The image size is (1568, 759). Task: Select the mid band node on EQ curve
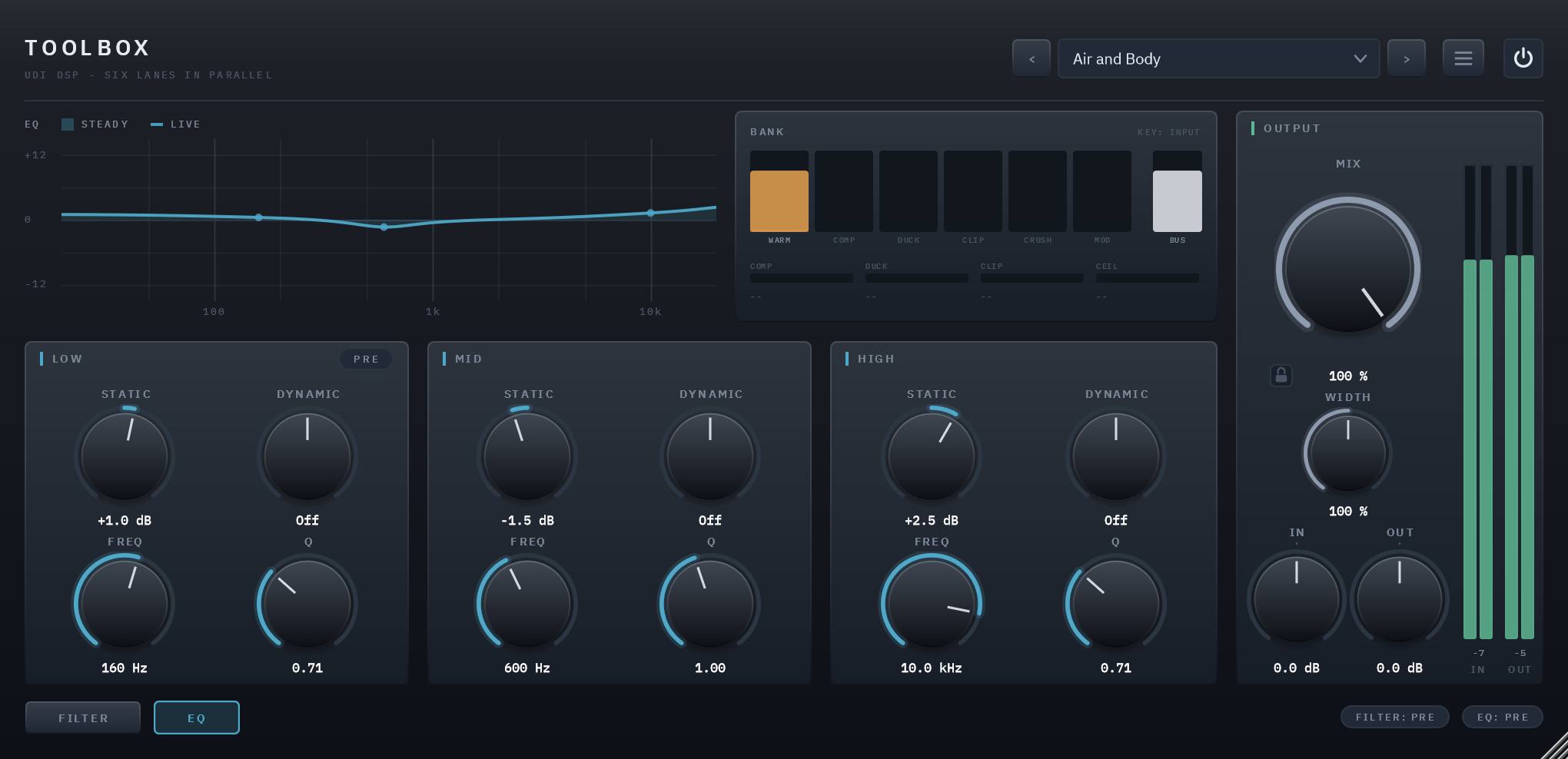pyautogui.click(x=384, y=227)
